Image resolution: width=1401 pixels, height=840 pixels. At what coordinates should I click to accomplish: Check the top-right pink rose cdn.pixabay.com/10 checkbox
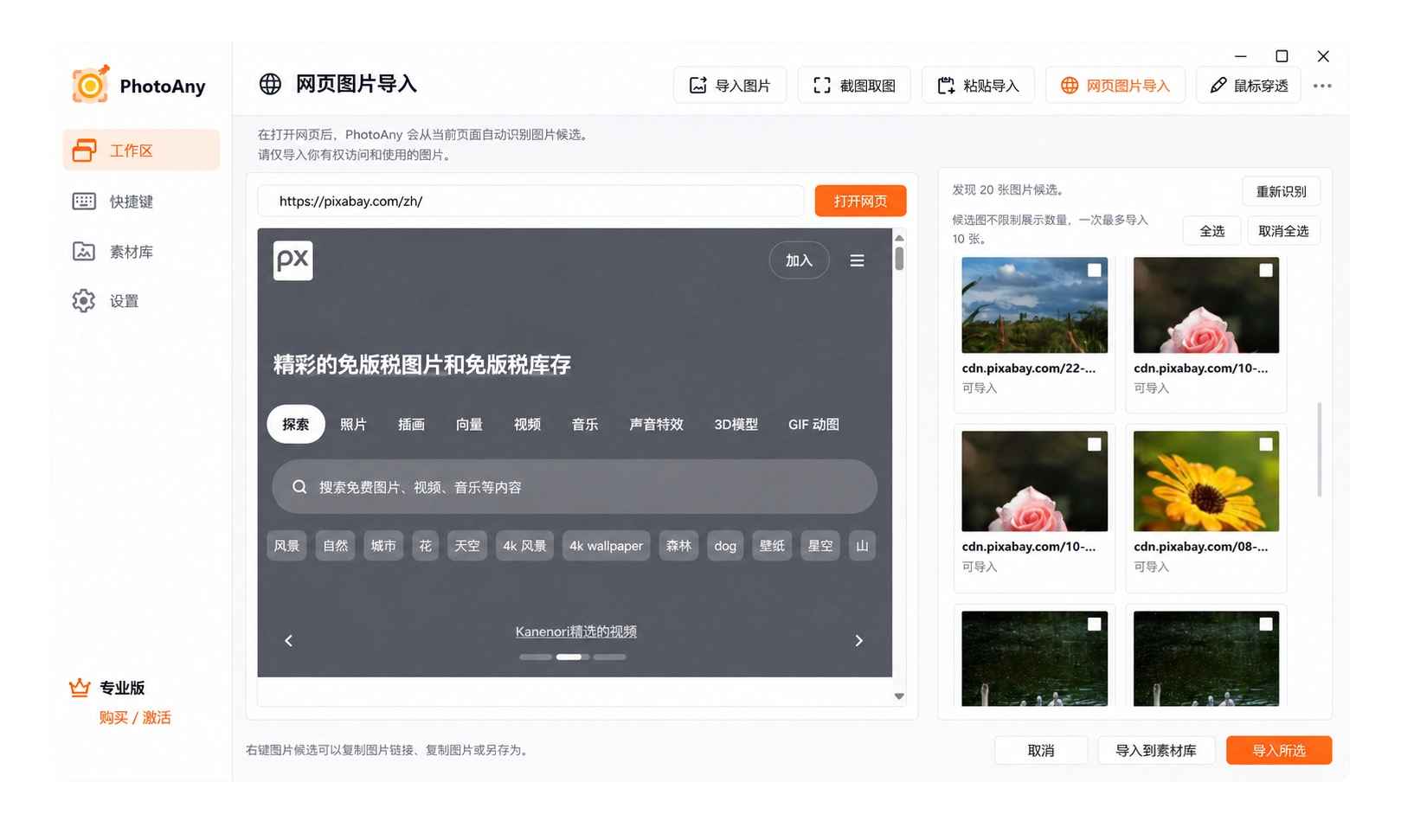(x=1266, y=270)
